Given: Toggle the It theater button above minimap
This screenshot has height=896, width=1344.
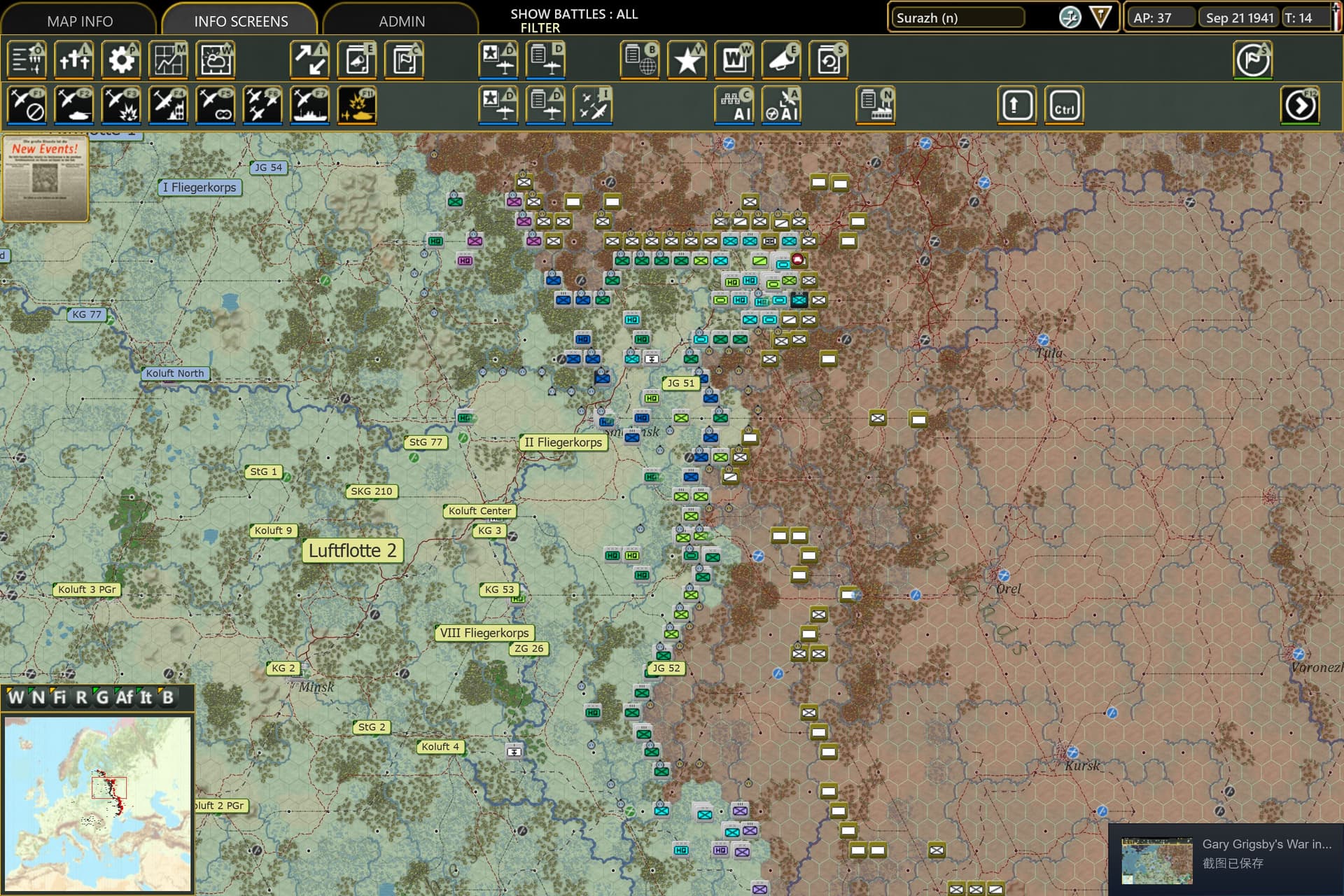Looking at the screenshot, I should click(146, 697).
